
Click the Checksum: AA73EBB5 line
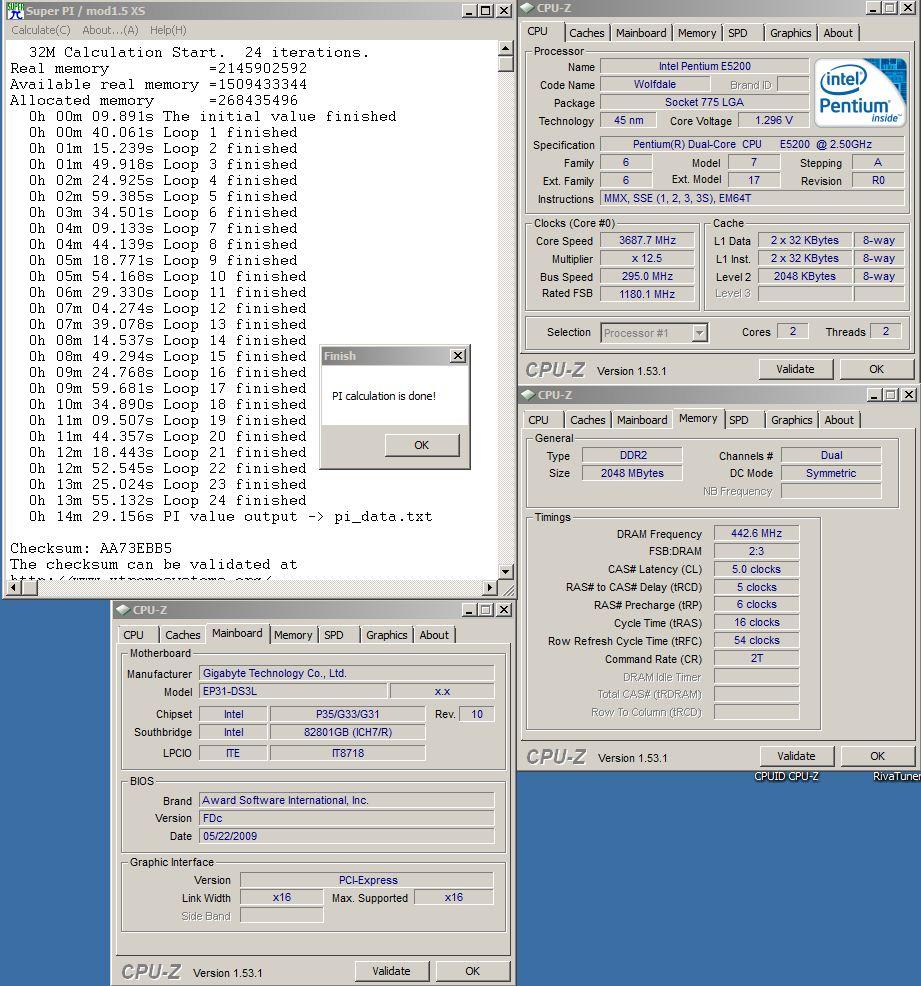pos(91,548)
